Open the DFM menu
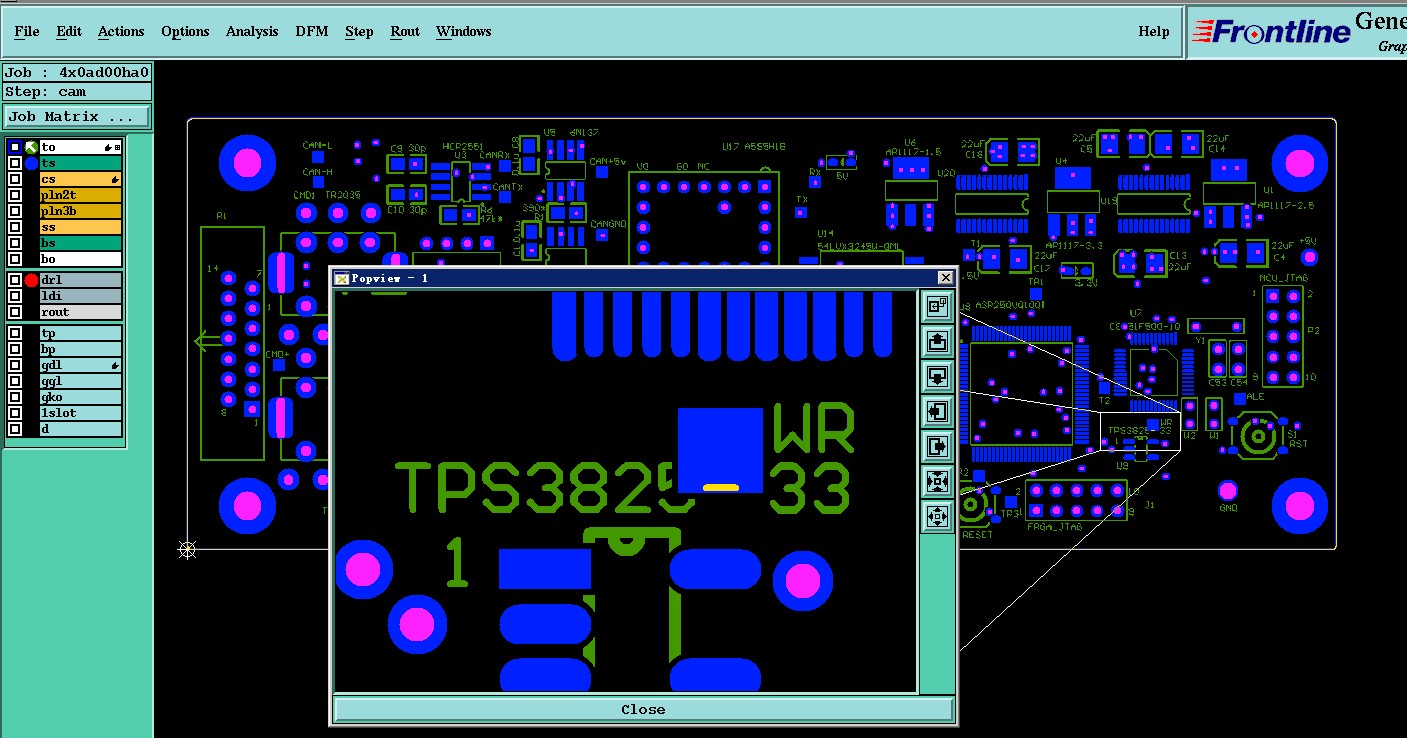Screen dimensions: 1407x738 311,31
